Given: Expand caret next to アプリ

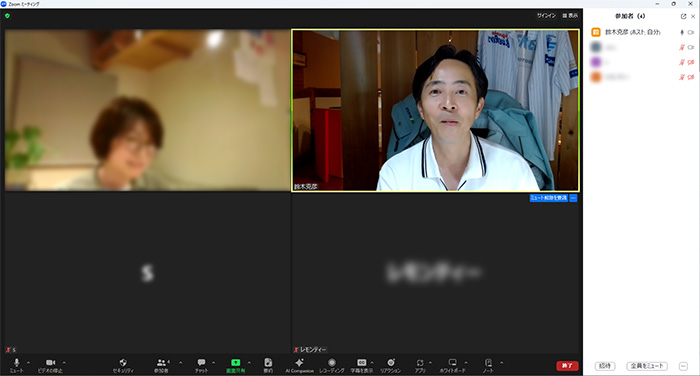Looking at the screenshot, I should click(430, 363).
